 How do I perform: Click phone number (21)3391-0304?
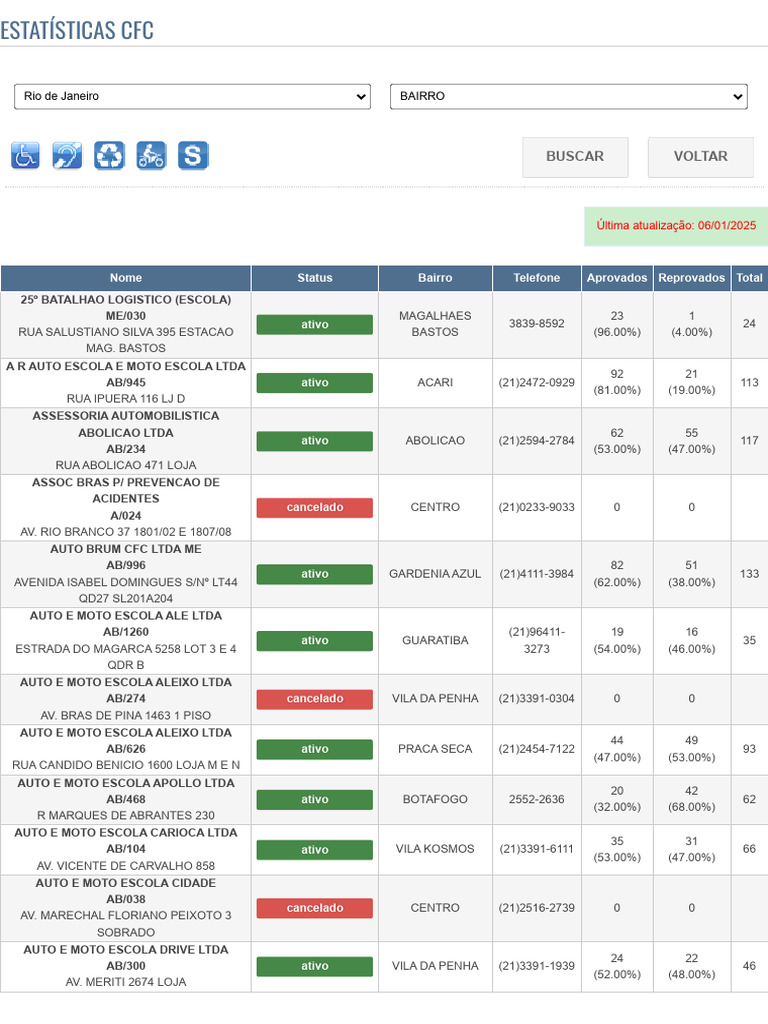click(x=537, y=699)
